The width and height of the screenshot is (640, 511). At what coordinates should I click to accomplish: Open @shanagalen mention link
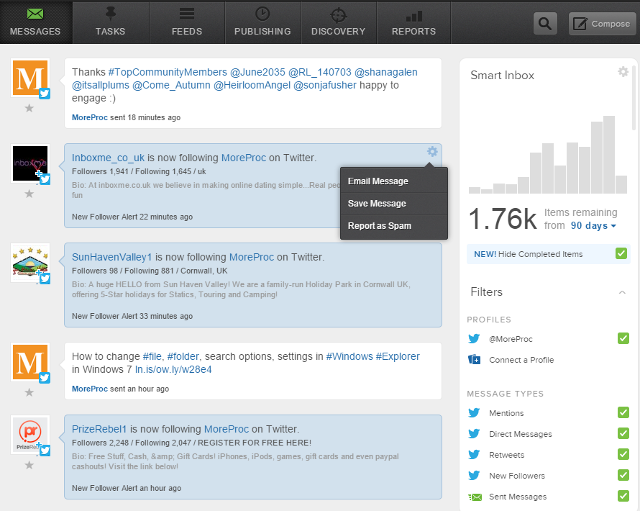(386, 72)
